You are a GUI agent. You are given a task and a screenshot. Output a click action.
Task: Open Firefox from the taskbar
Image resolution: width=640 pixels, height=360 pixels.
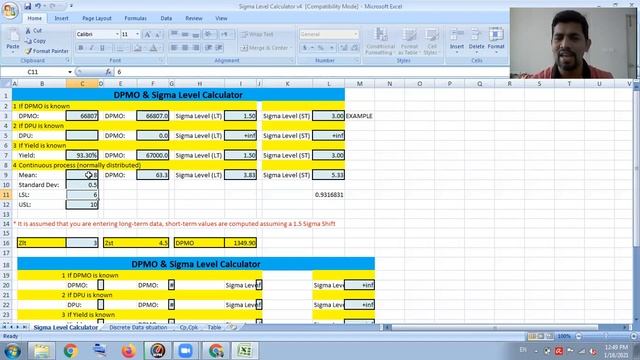[129, 351]
